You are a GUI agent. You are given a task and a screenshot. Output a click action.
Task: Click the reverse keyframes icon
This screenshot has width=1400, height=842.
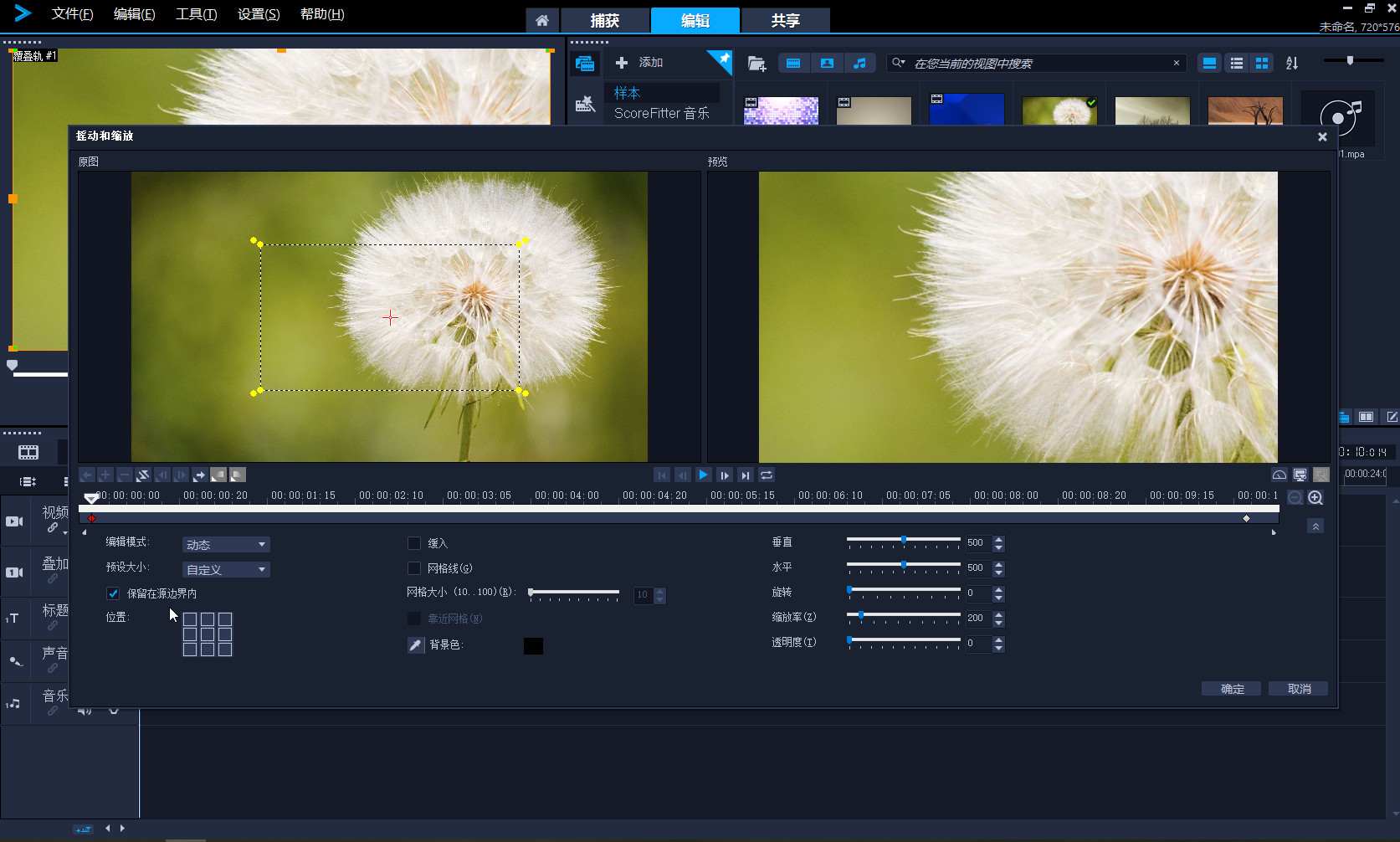click(143, 475)
